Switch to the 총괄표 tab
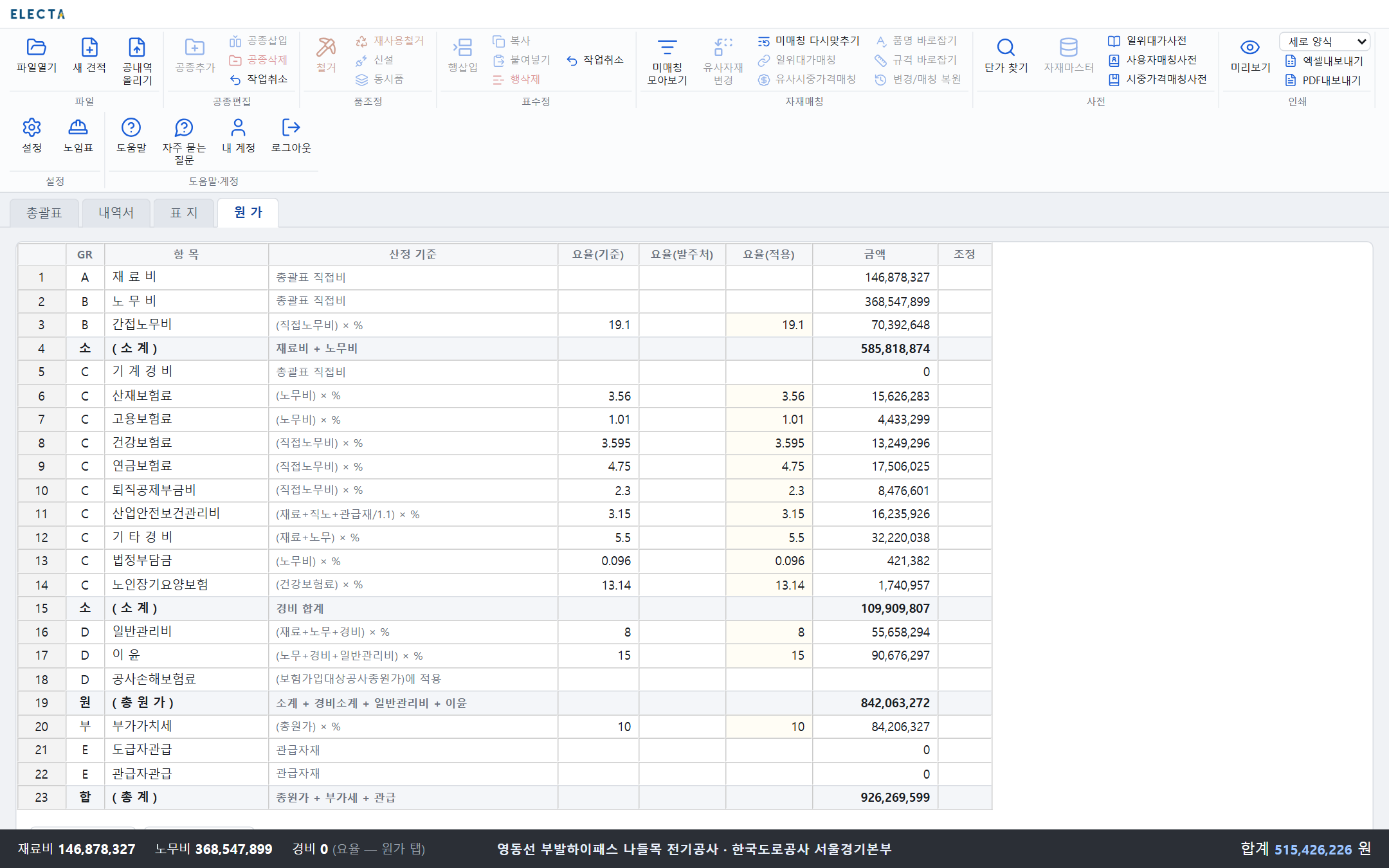Screen dimensions: 1389x868 tap(44, 213)
